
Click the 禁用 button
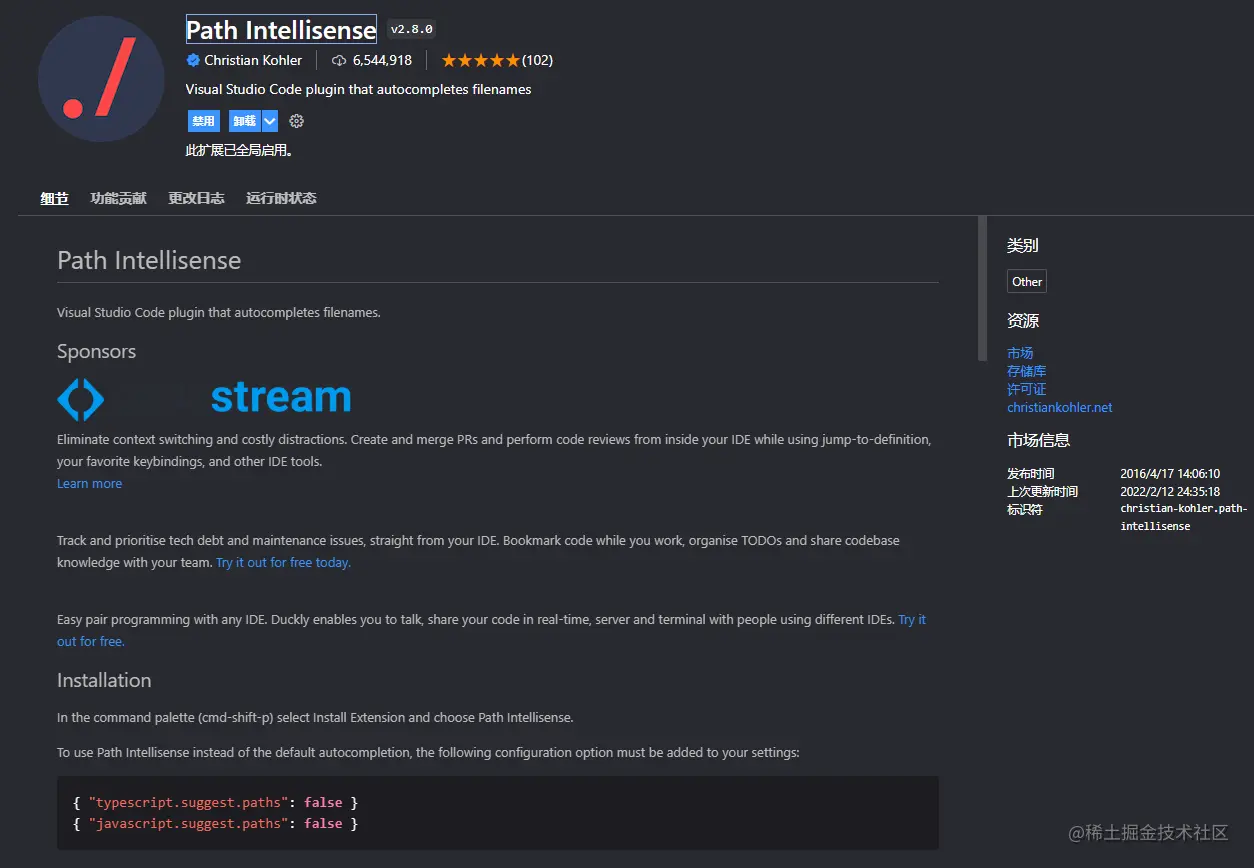(x=203, y=121)
